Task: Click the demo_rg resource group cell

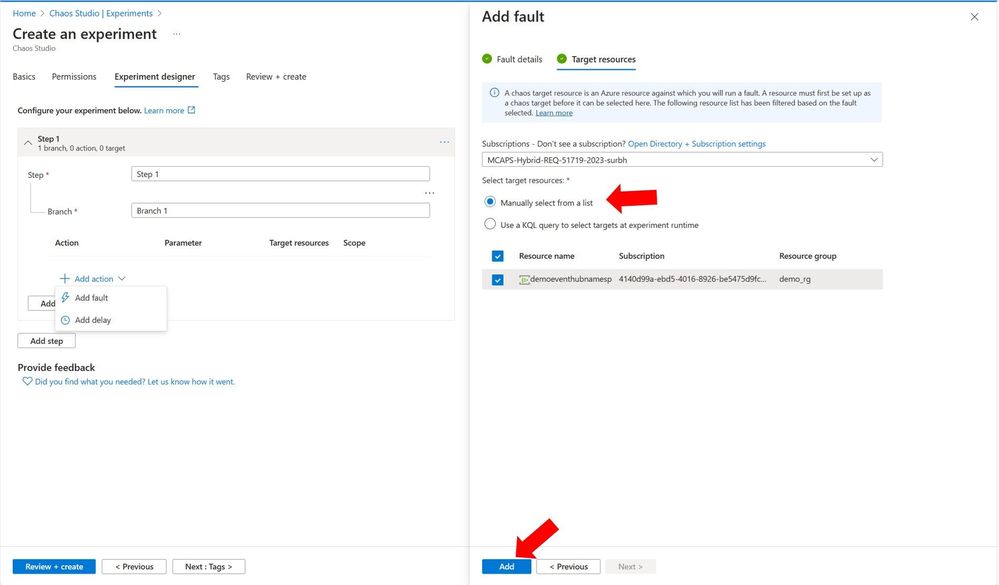Action: click(794, 279)
